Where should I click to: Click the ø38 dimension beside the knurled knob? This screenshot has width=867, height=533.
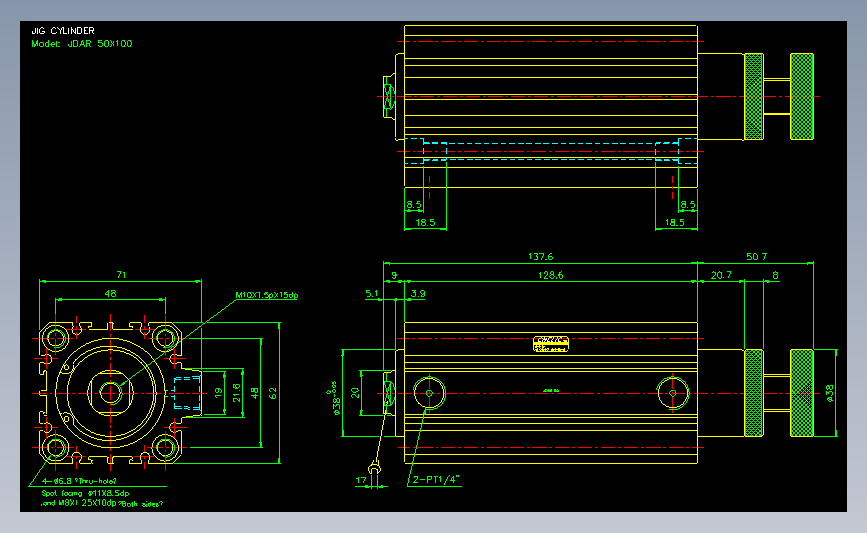pyautogui.click(x=829, y=393)
